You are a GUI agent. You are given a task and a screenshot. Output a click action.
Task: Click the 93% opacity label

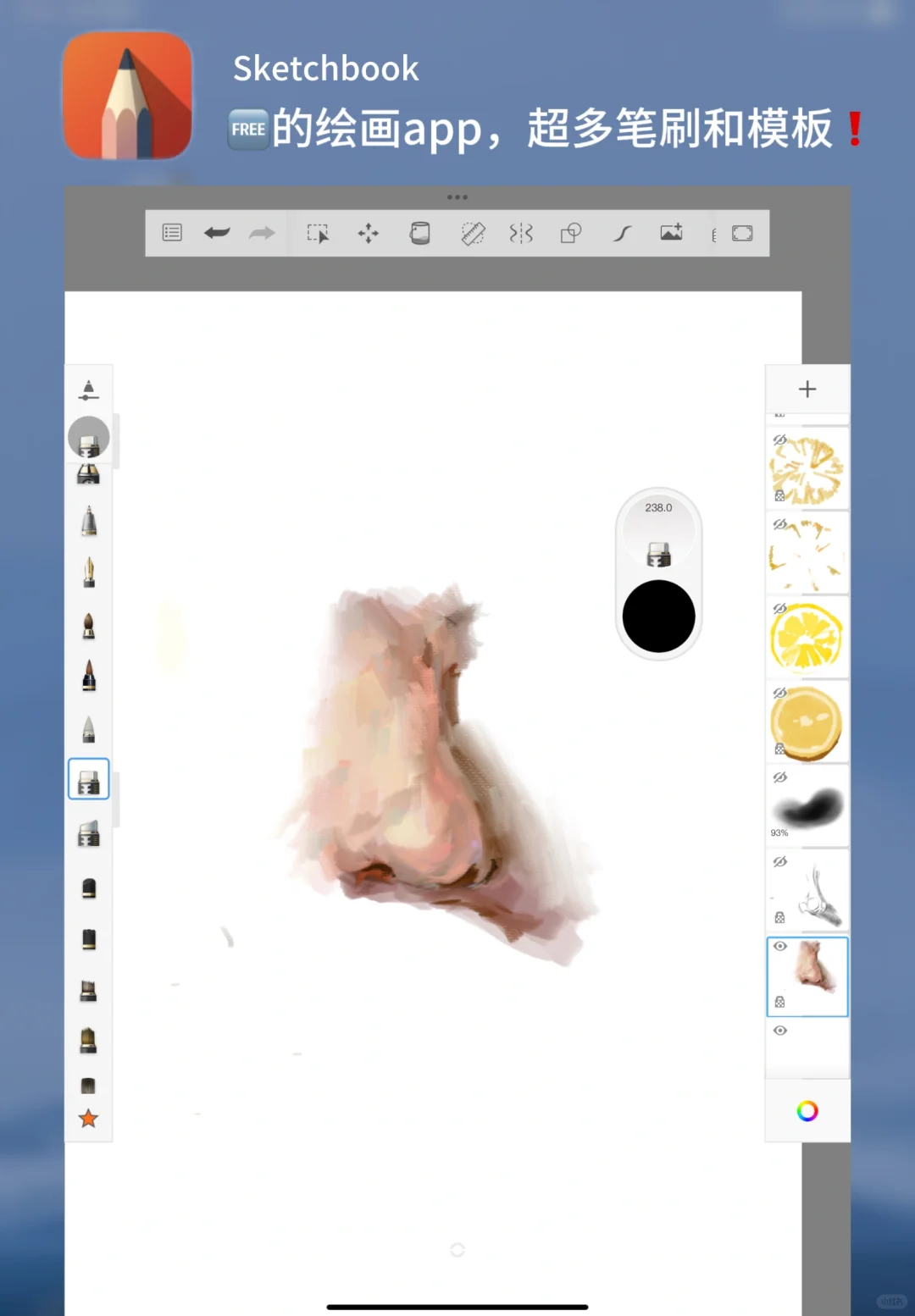(x=779, y=833)
